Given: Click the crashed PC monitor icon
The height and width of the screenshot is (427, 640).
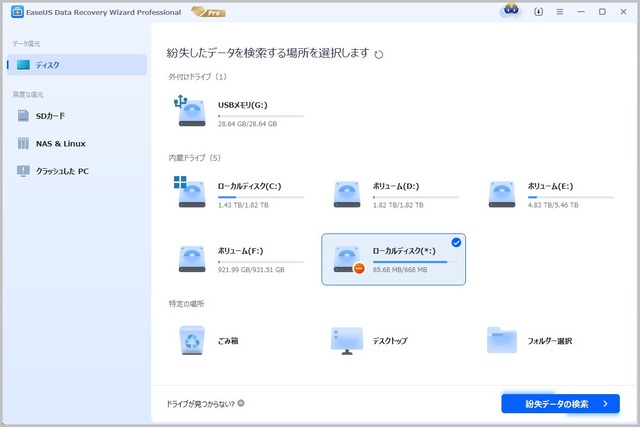Looking at the screenshot, I should point(23,171).
